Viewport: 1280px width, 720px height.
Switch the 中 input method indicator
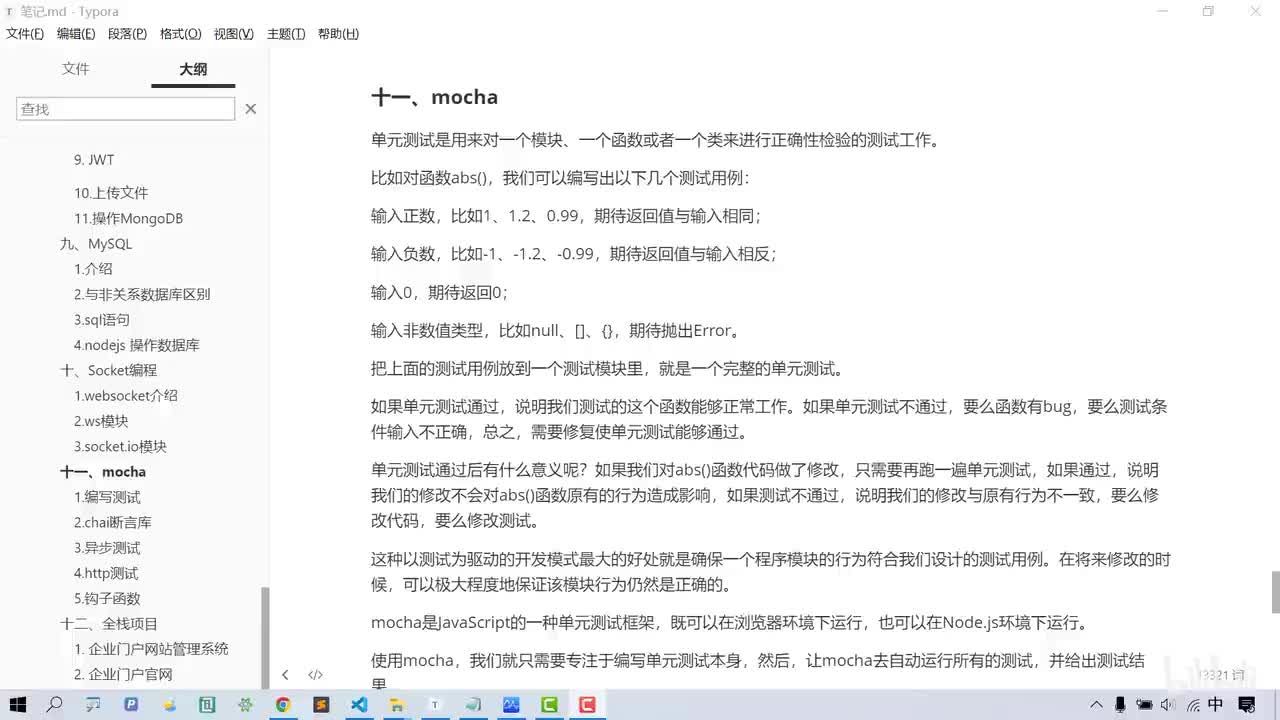click(1216, 705)
